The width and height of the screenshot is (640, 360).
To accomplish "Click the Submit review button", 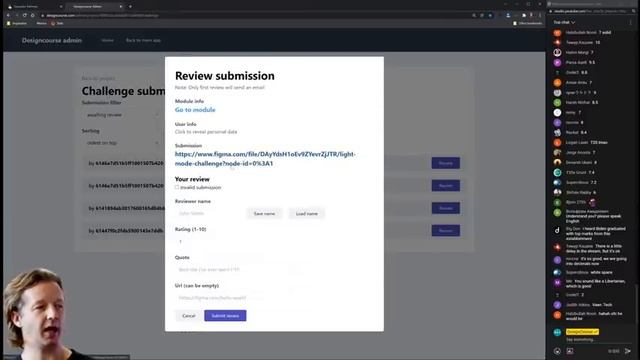I will click(x=225, y=316).
